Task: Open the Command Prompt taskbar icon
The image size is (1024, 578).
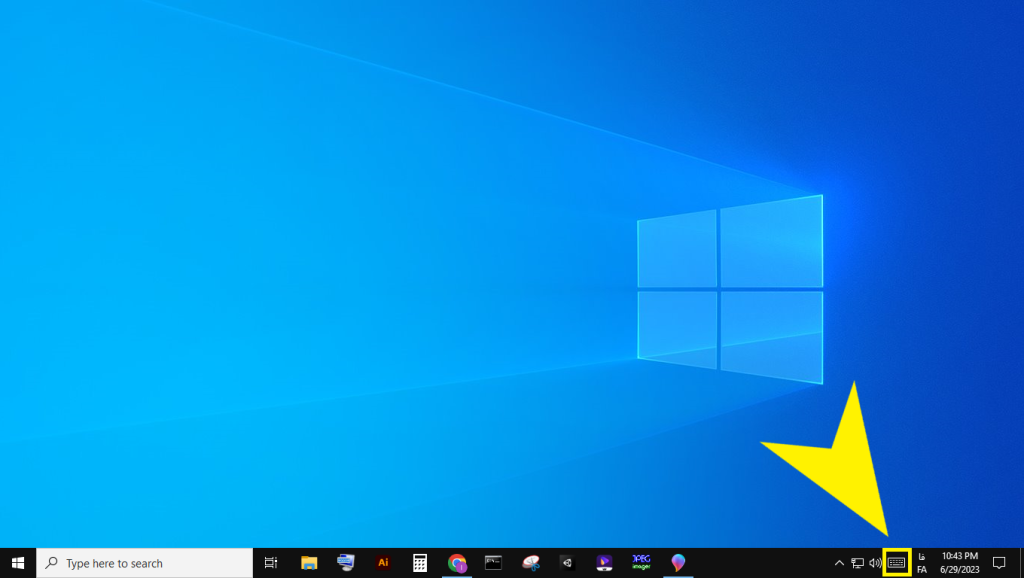Action: 493,563
